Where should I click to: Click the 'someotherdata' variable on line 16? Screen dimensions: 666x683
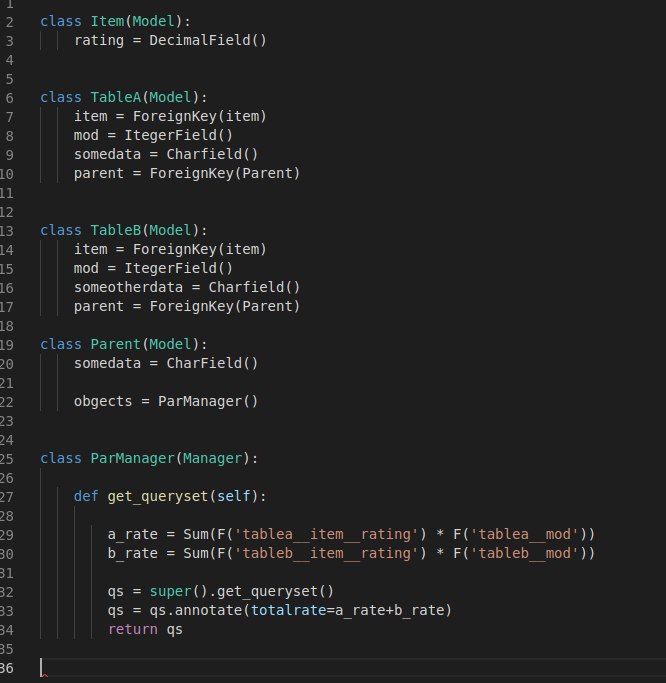coord(128,287)
